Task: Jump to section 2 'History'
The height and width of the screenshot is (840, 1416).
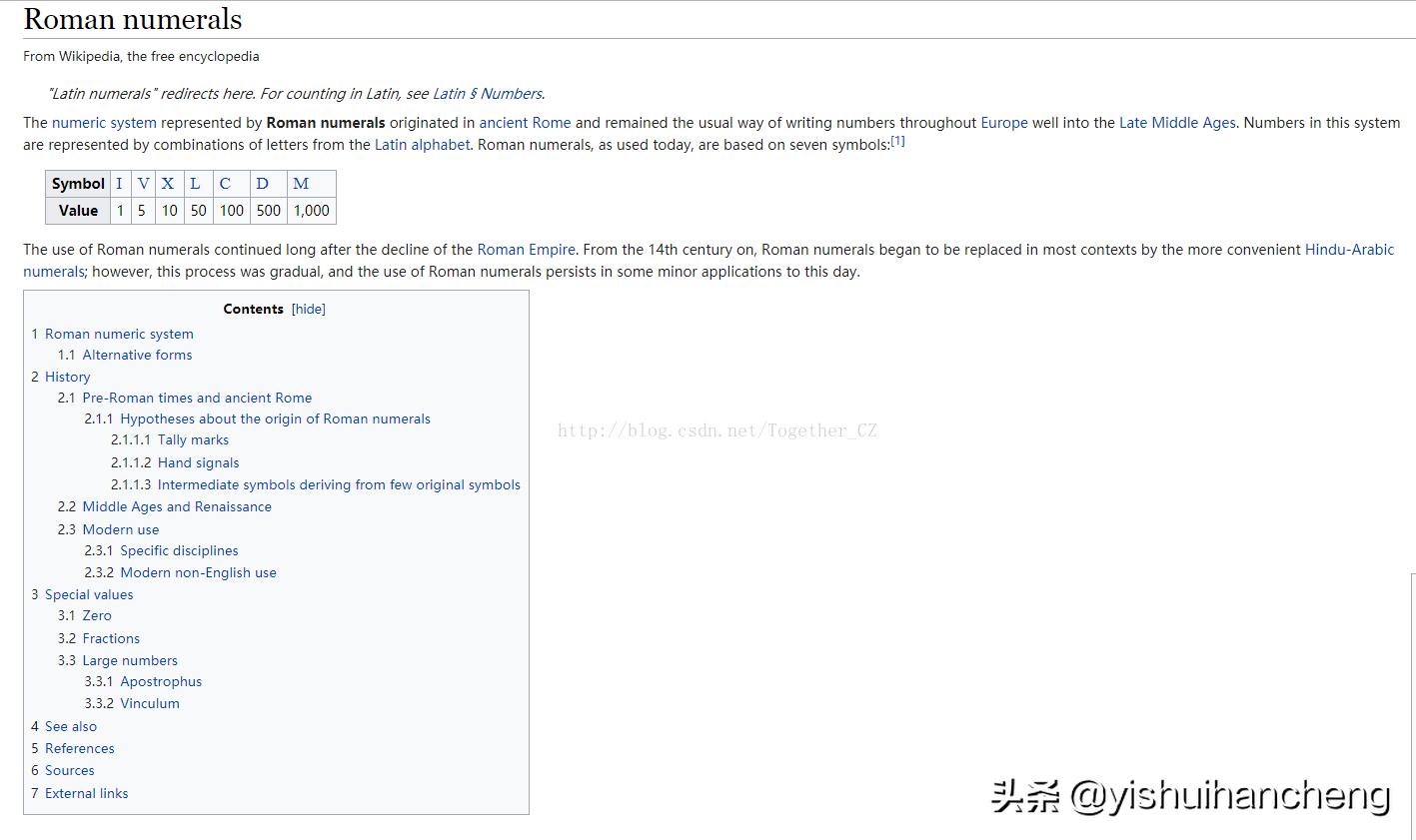Action: (67, 377)
